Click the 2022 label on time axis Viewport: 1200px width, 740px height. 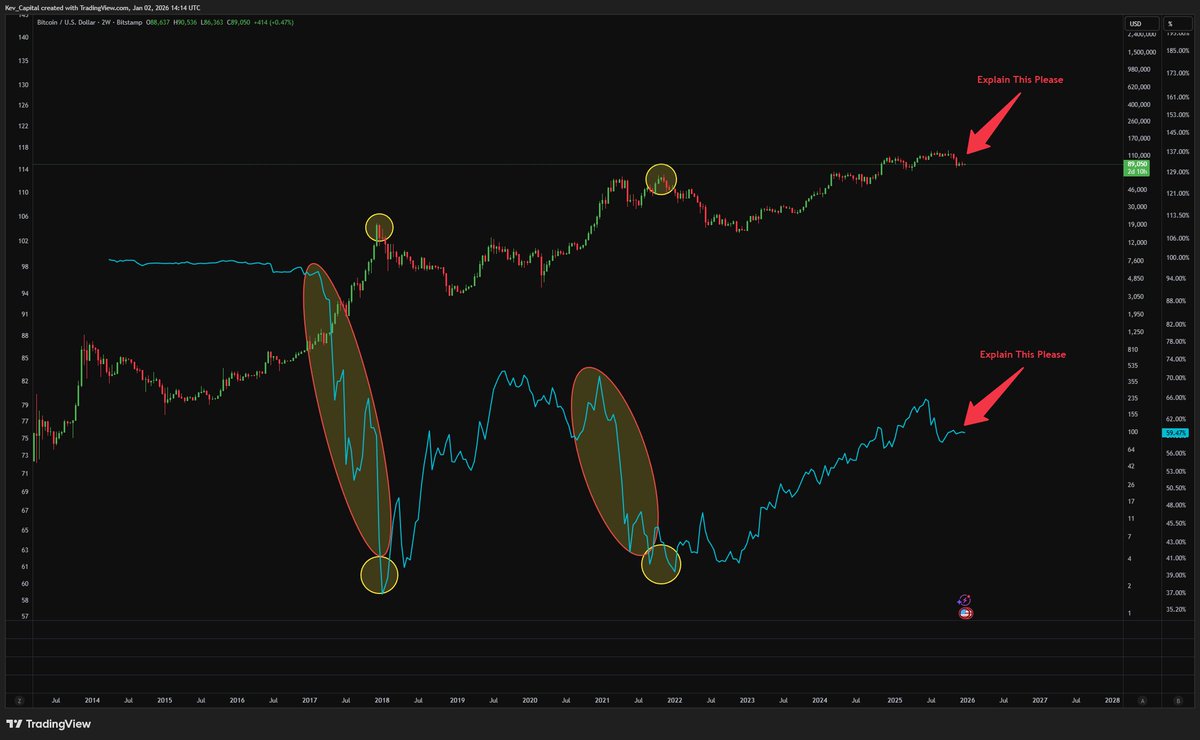pos(675,701)
